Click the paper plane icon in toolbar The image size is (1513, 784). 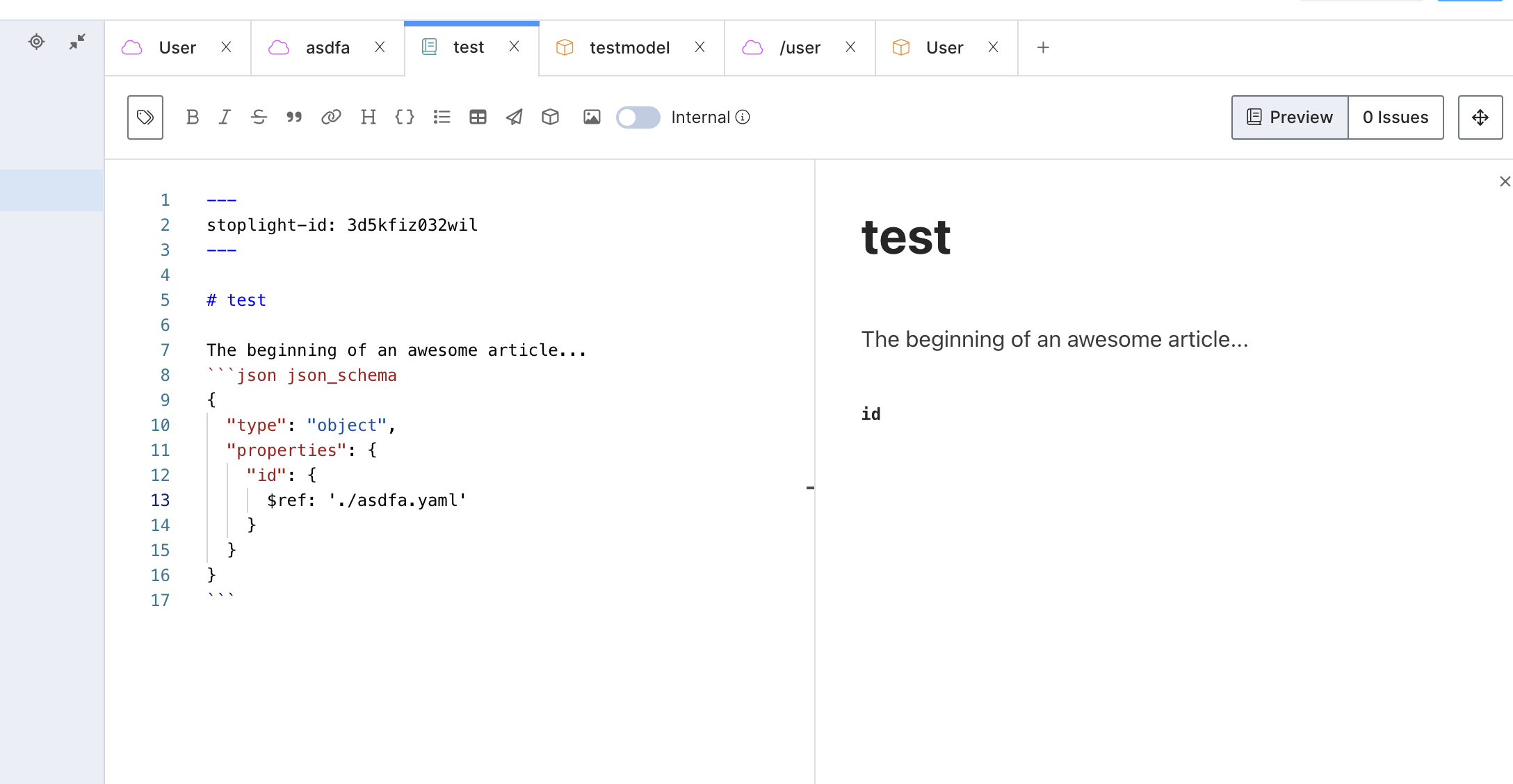514,117
